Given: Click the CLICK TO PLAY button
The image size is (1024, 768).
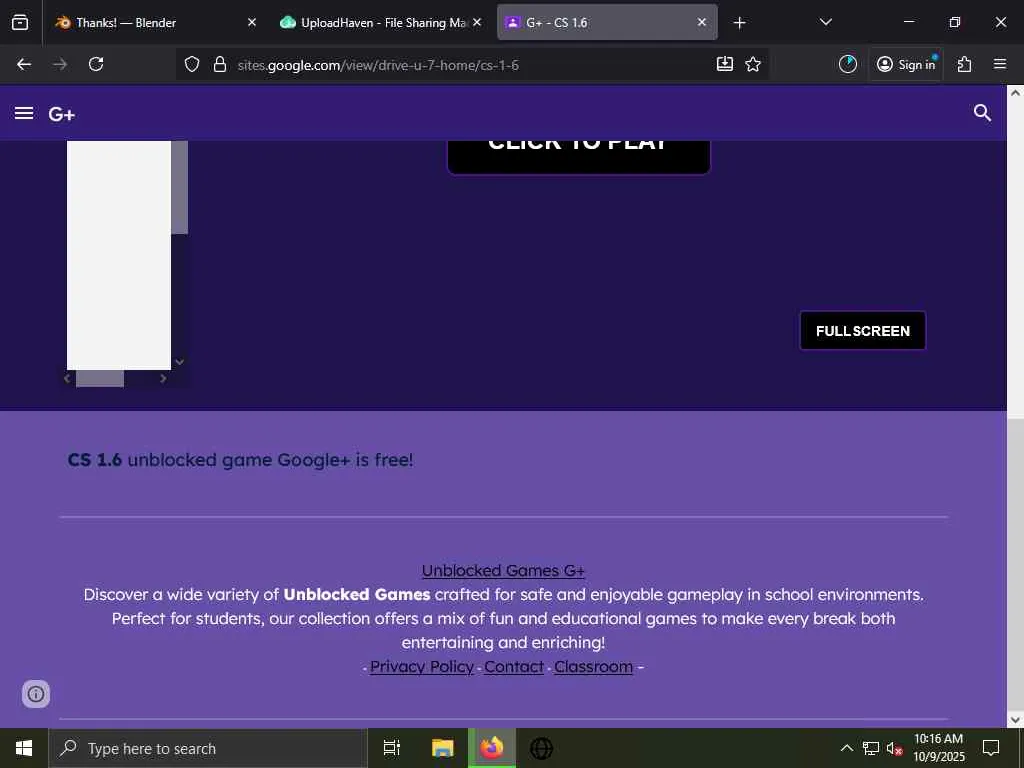Looking at the screenshot, I should (x=579, y=157).
